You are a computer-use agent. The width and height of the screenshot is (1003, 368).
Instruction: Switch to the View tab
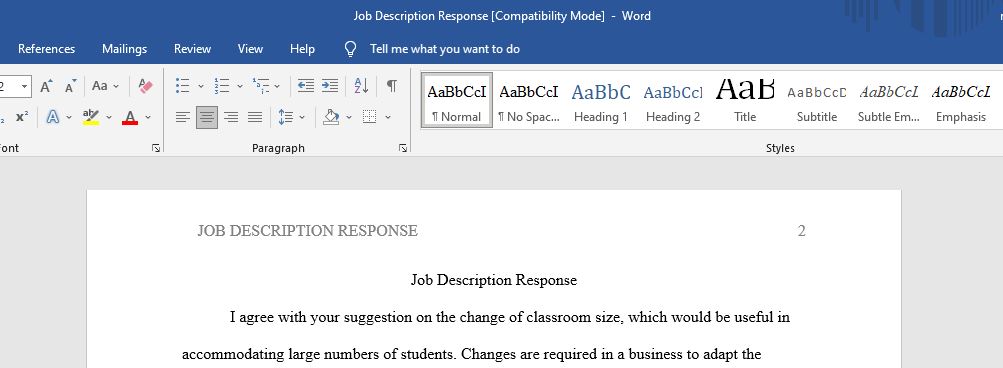pyautogui.click(x=250, y=49)
